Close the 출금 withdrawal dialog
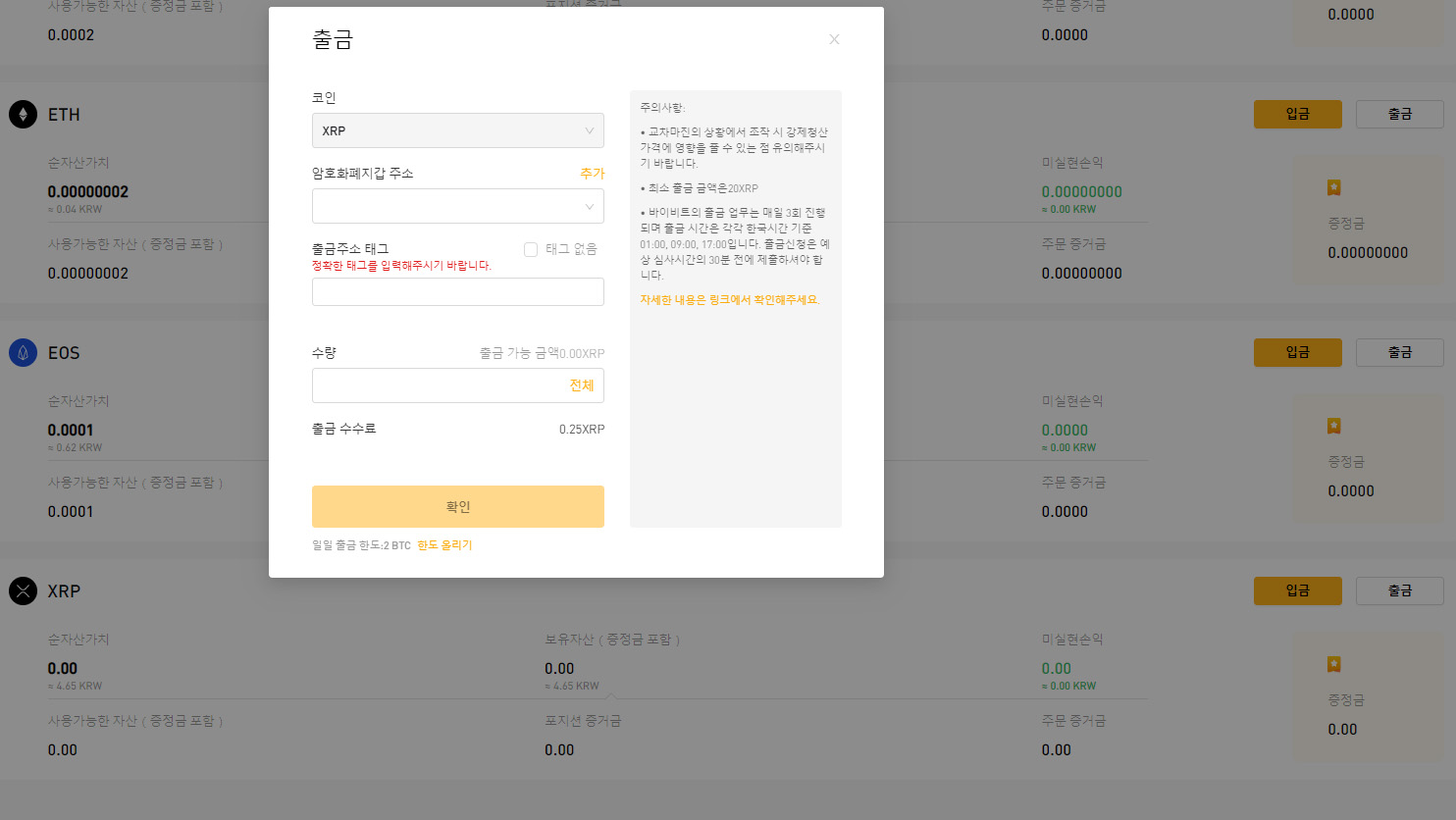This screenshot has height=820, width=1456. (x=834, y=39)
